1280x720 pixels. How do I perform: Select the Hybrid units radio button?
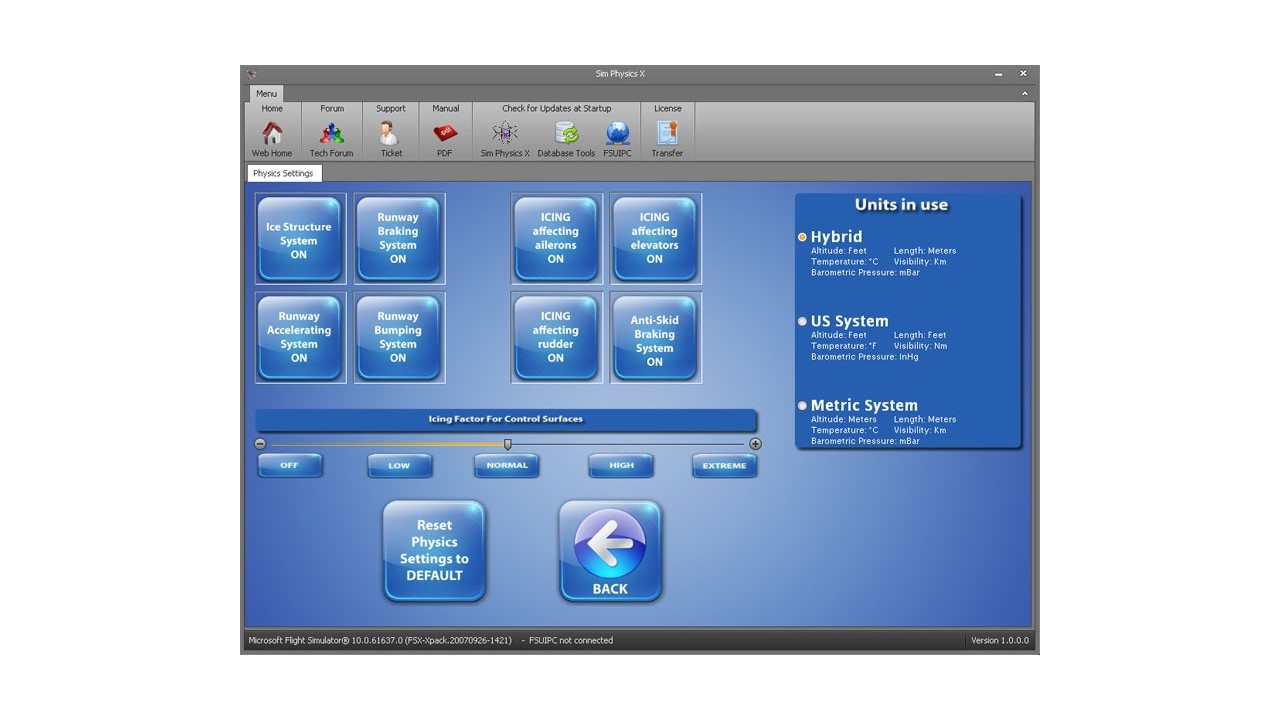coord(802,237)
